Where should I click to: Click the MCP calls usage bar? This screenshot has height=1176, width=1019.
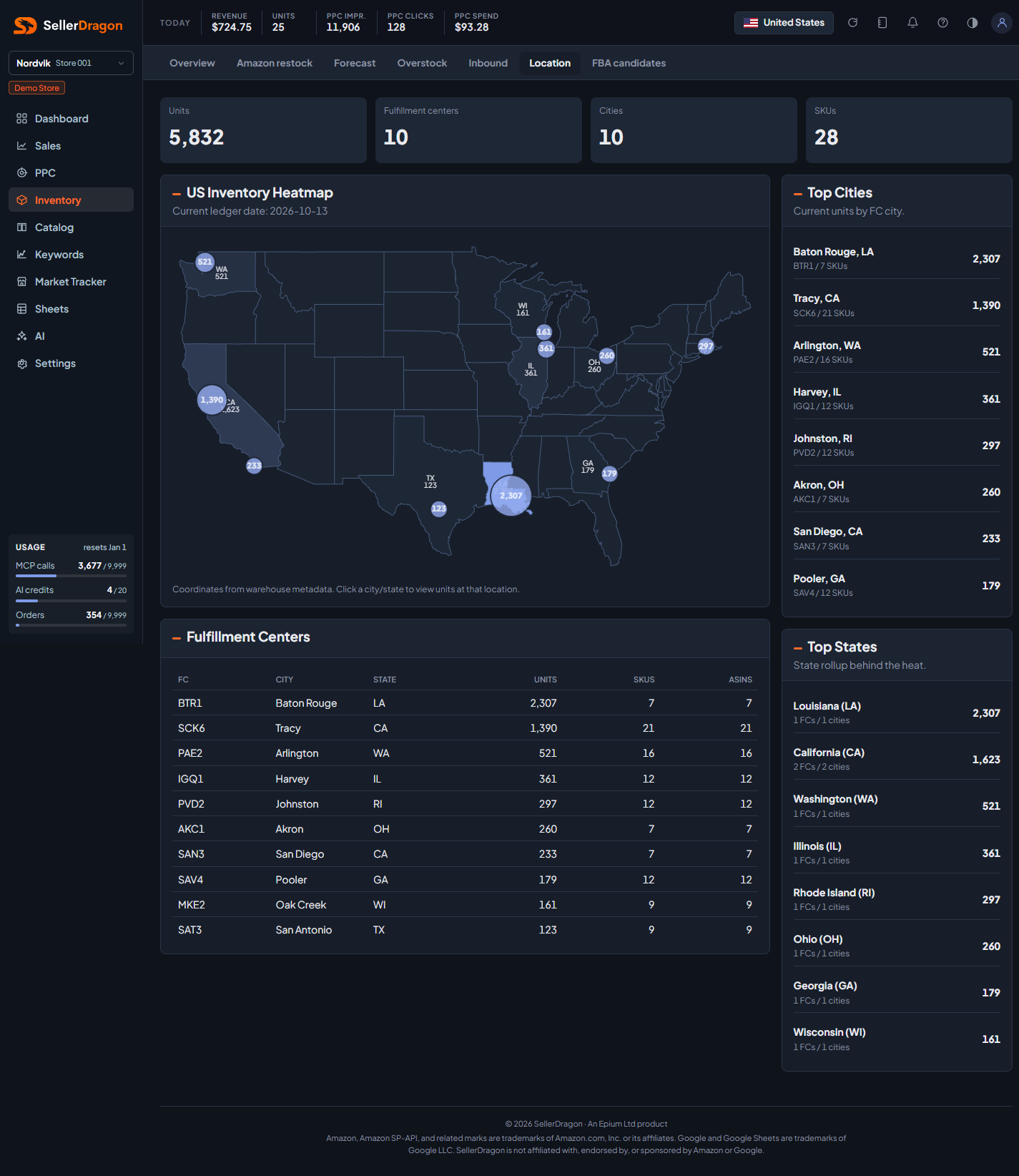pos(71,575)
